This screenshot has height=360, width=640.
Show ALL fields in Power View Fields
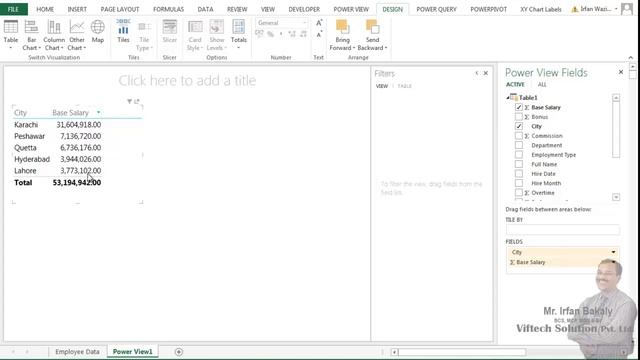[542, 84]
